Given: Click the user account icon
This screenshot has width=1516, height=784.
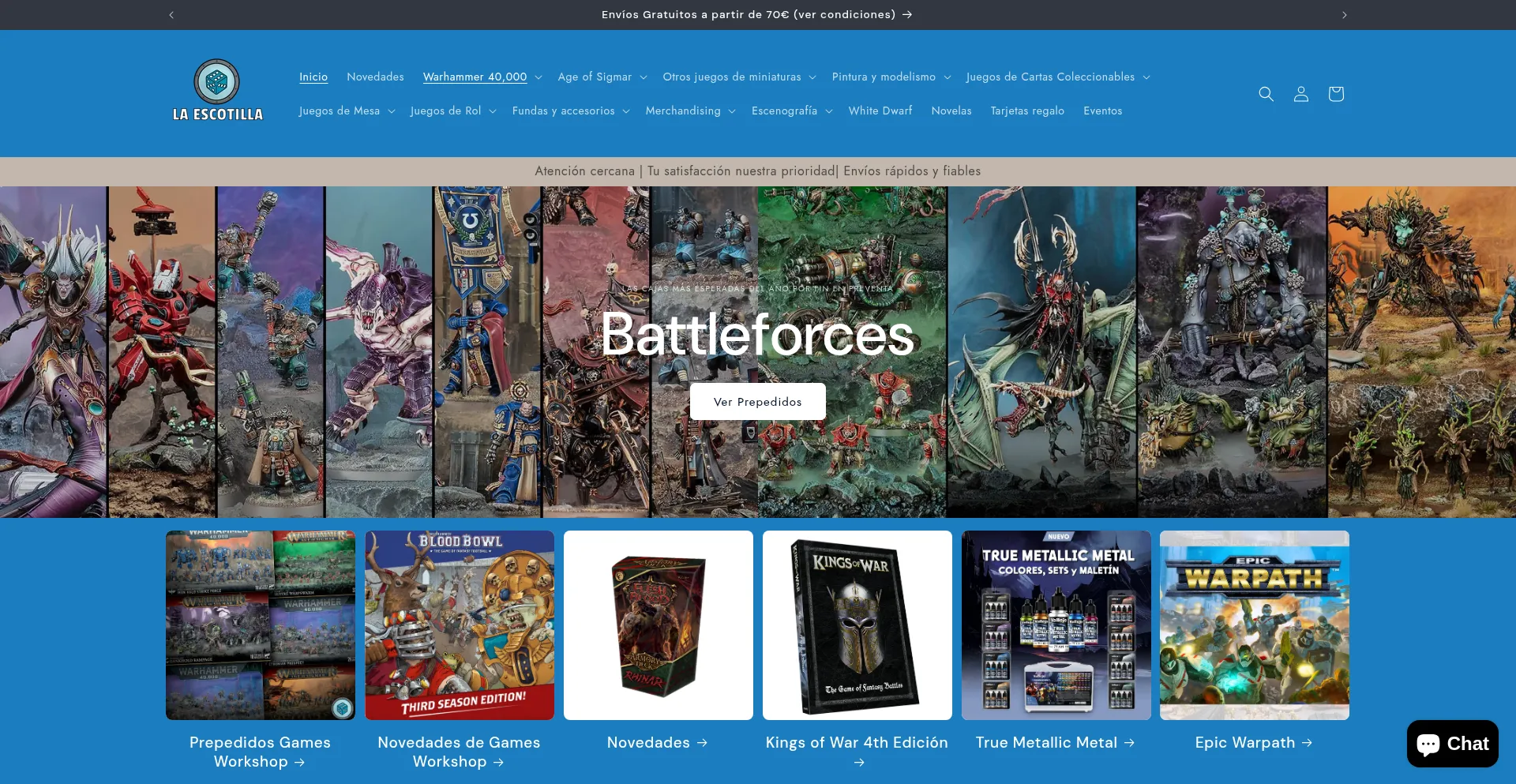Looking at the screenshot, I should point(1300,94).
